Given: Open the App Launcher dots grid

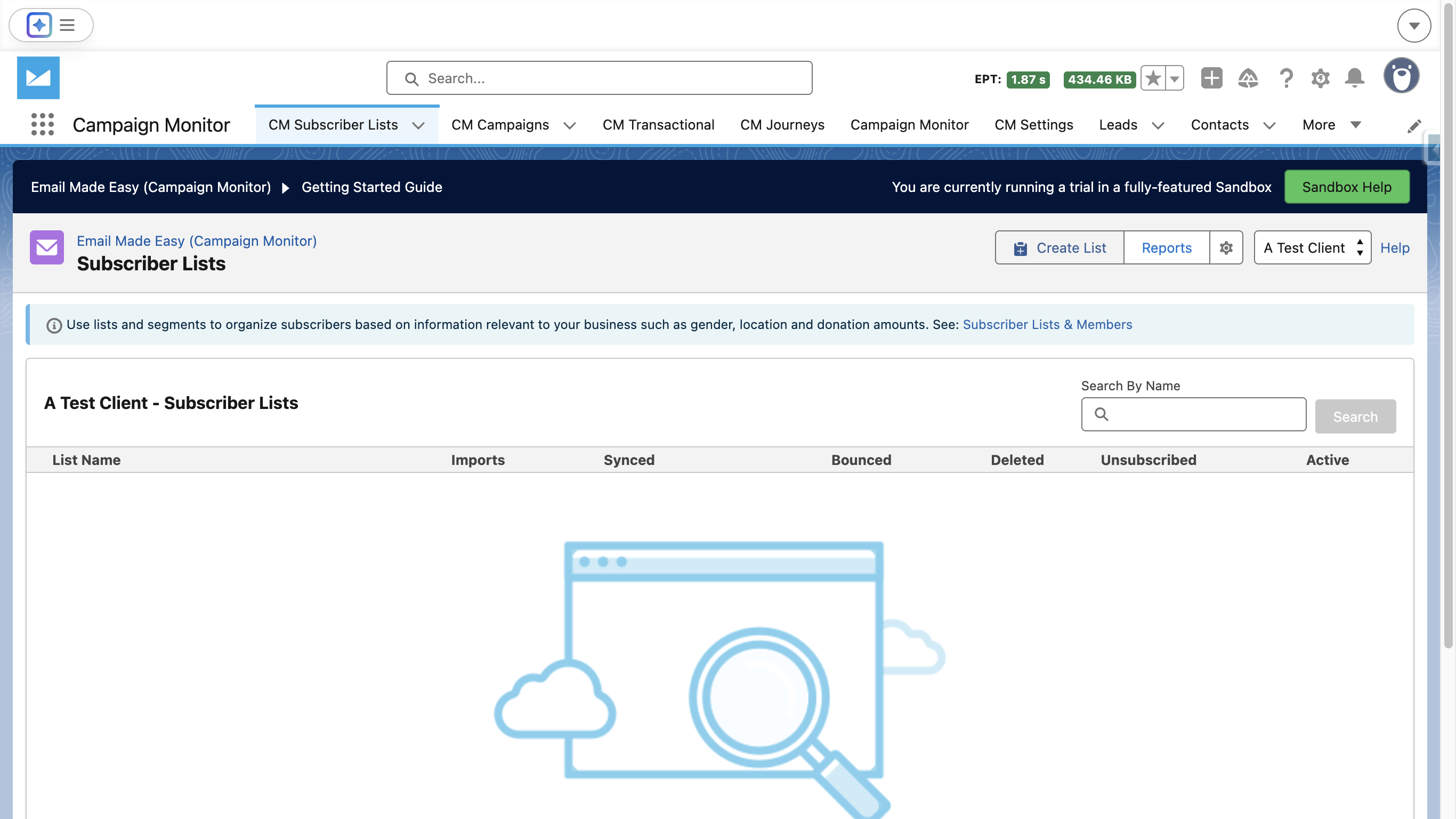Looking at the screenshot, I should tap(43, 124).
